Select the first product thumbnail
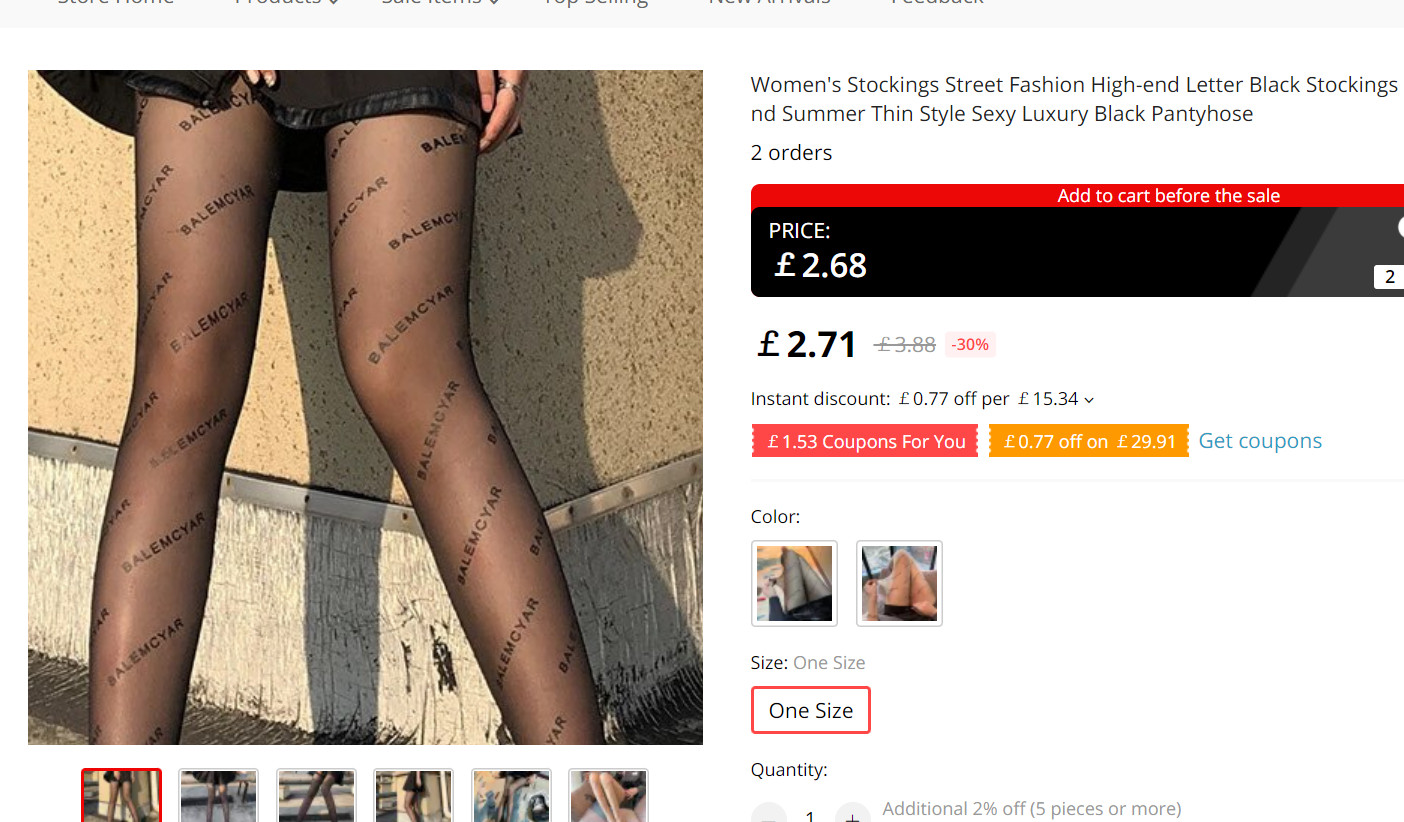 coord(121,796)
